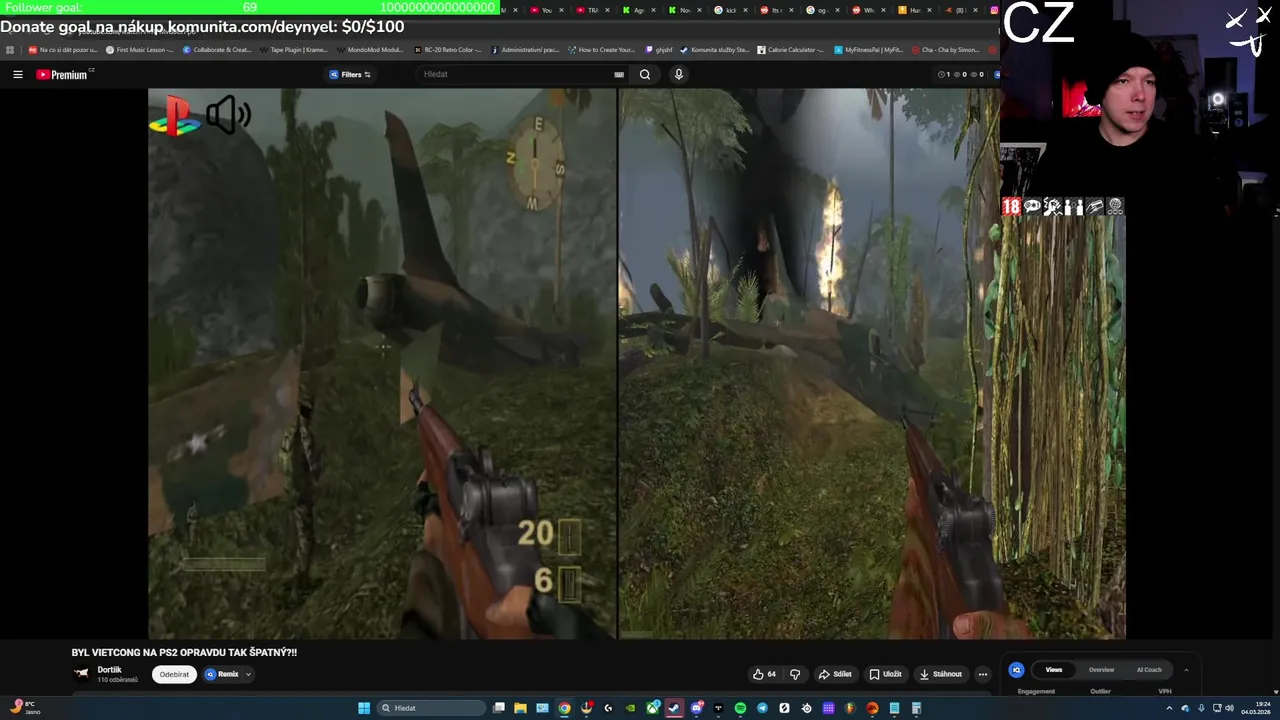Click the Remix button
Screen dimensions: 1280x720
tap(222, 674)
